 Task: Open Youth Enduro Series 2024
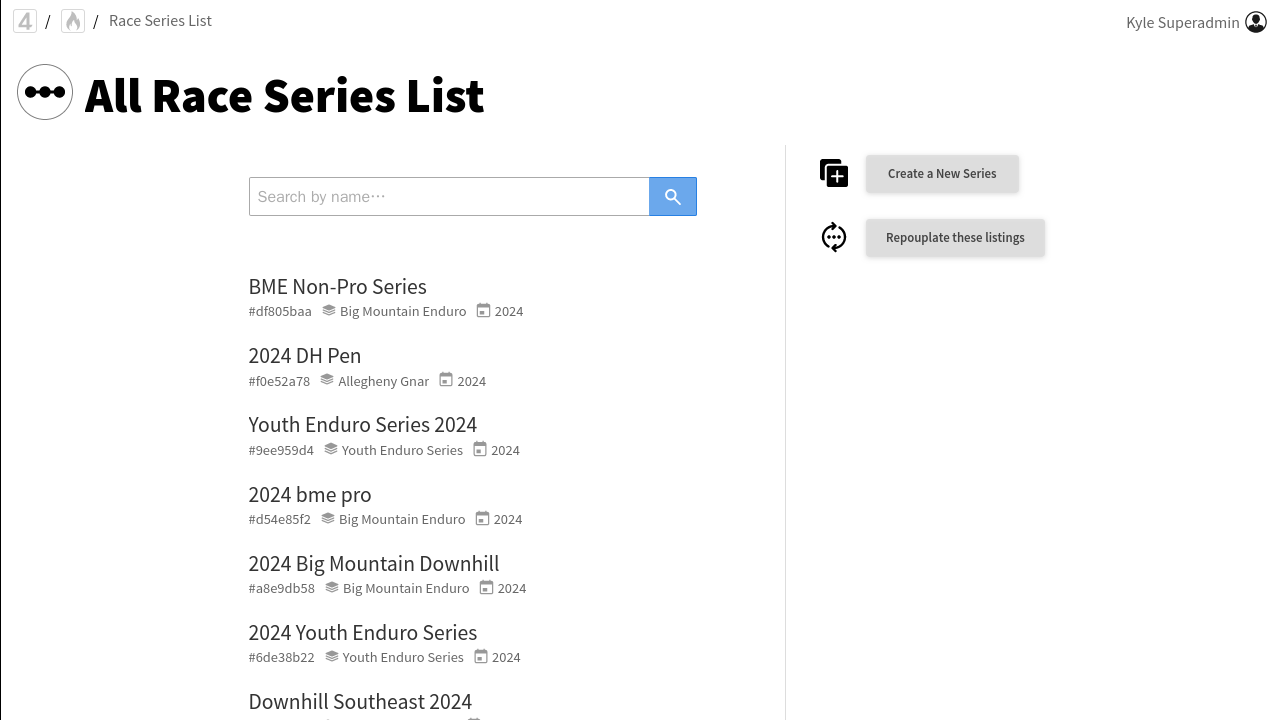pos(362,425)
